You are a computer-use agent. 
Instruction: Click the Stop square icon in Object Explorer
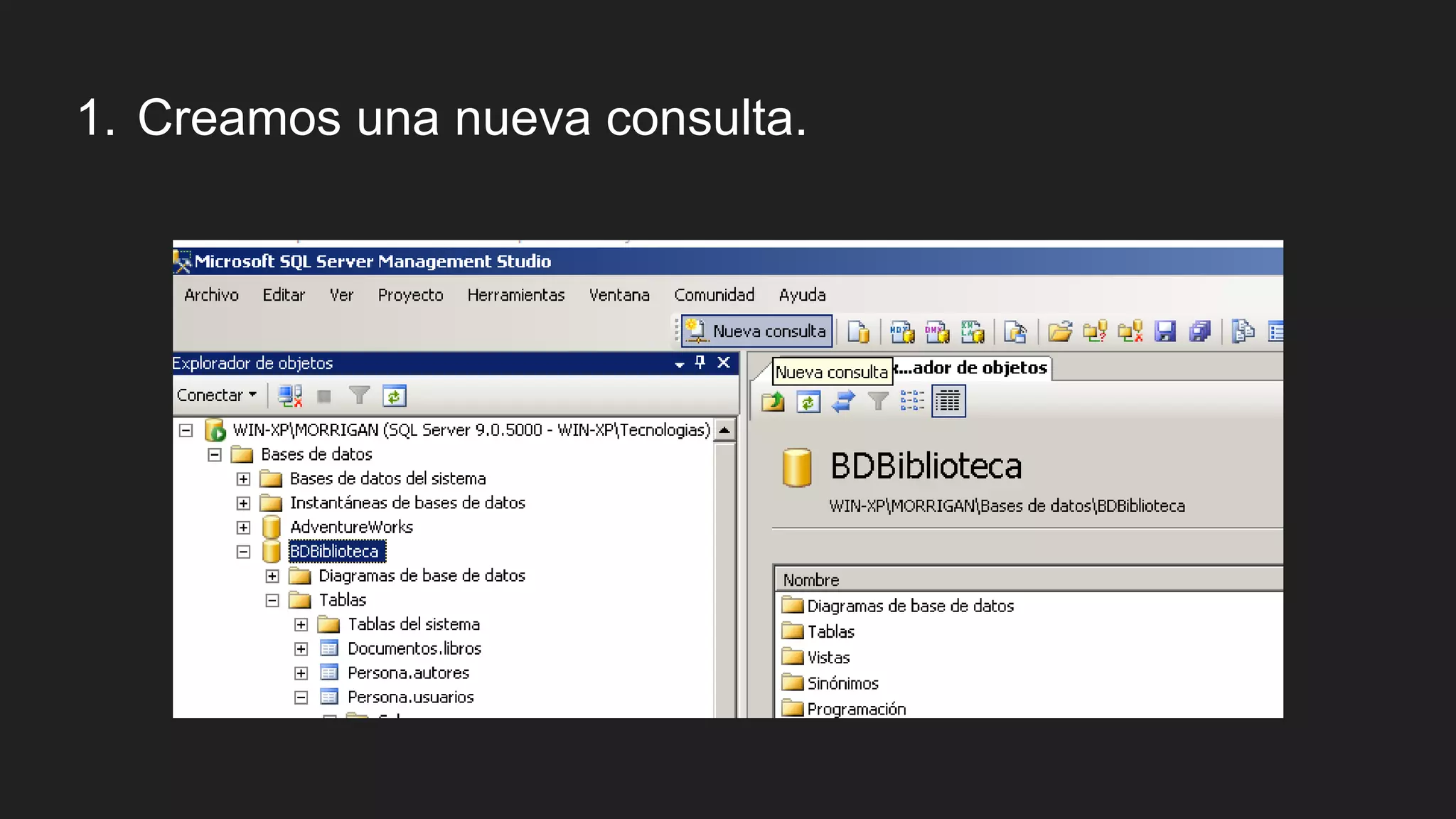(x=324, y=397)
